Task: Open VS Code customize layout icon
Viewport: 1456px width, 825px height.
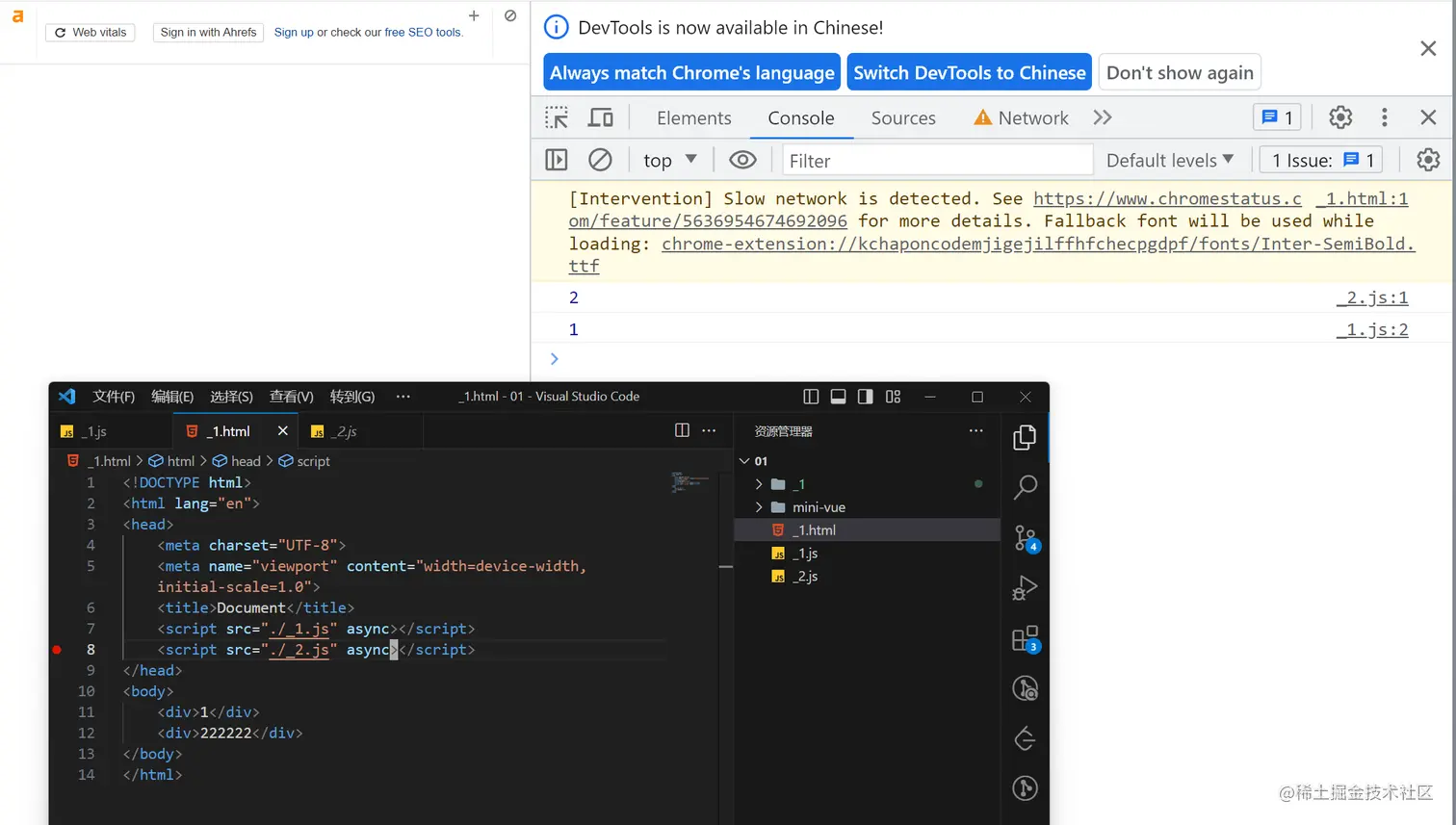Action: [x=894, y=397]
